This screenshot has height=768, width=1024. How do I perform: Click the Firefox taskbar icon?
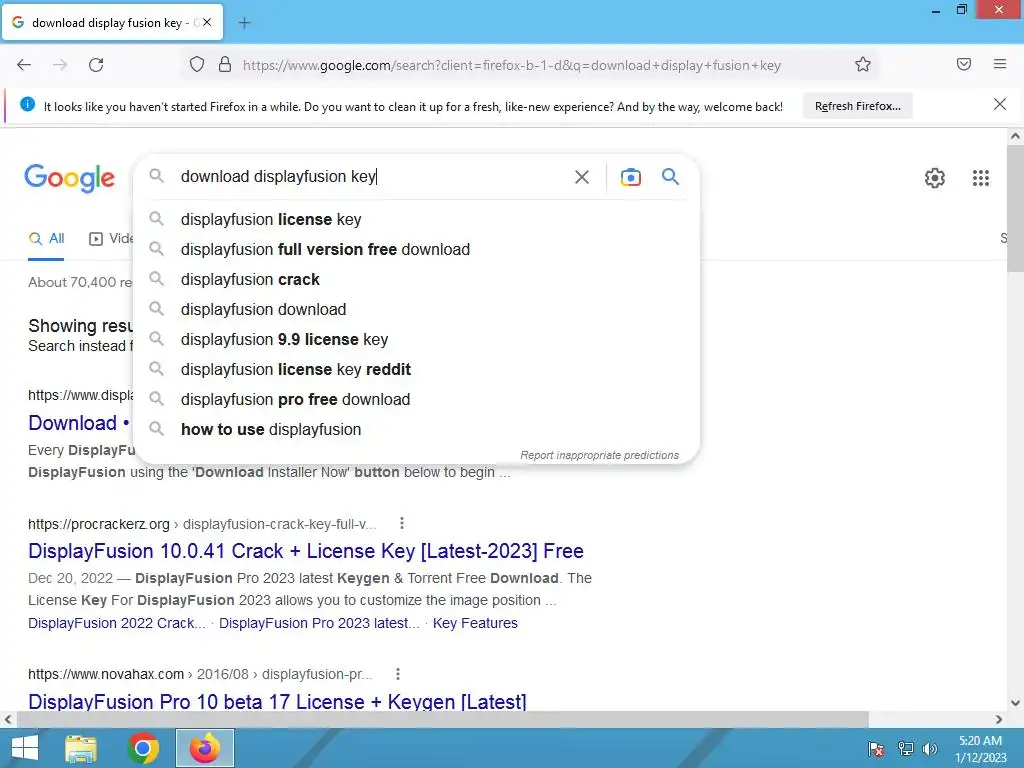pyautogui.click(x=204, y=748)
